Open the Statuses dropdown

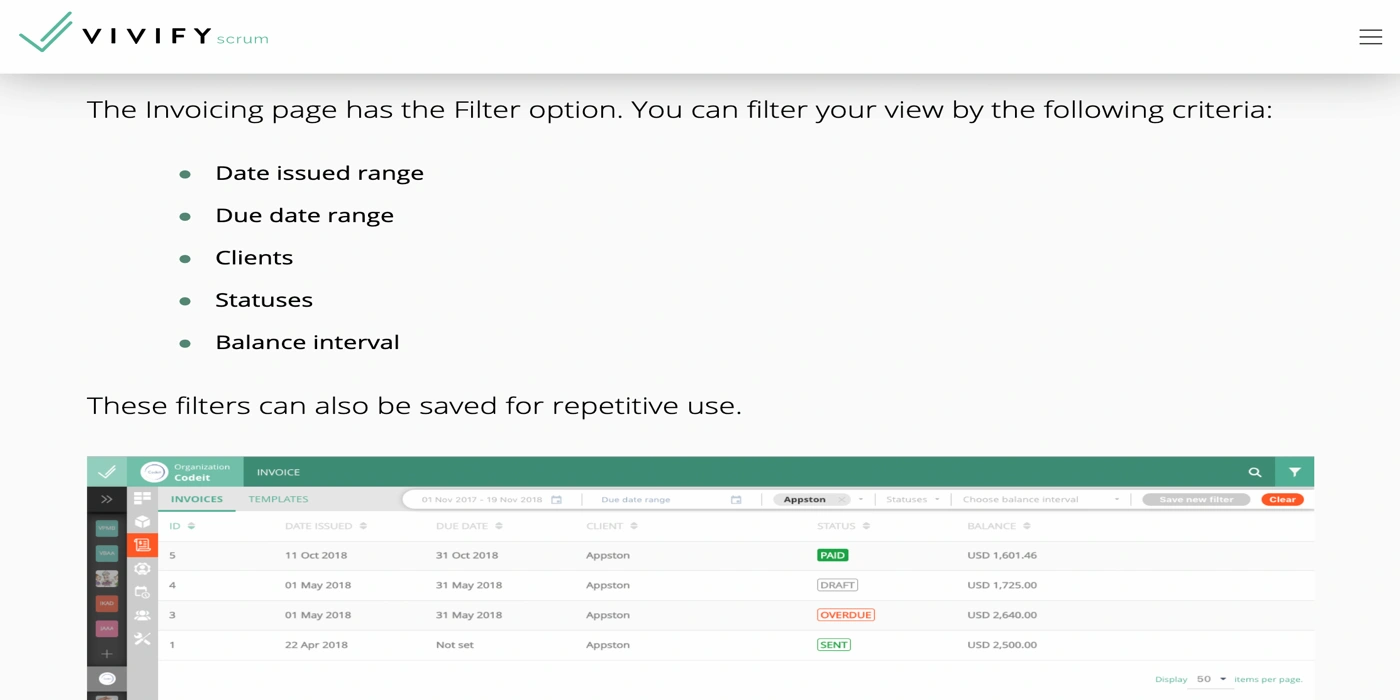tap(912, 500)
